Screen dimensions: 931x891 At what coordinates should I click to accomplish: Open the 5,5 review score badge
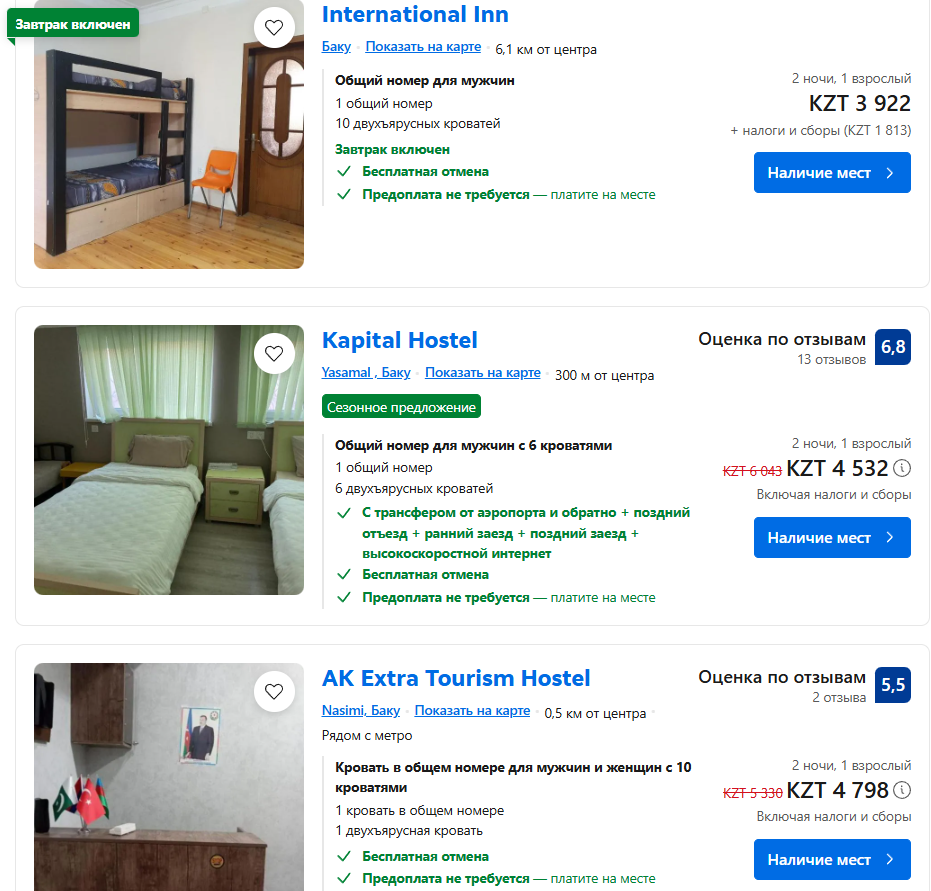(x=892, y=684)
